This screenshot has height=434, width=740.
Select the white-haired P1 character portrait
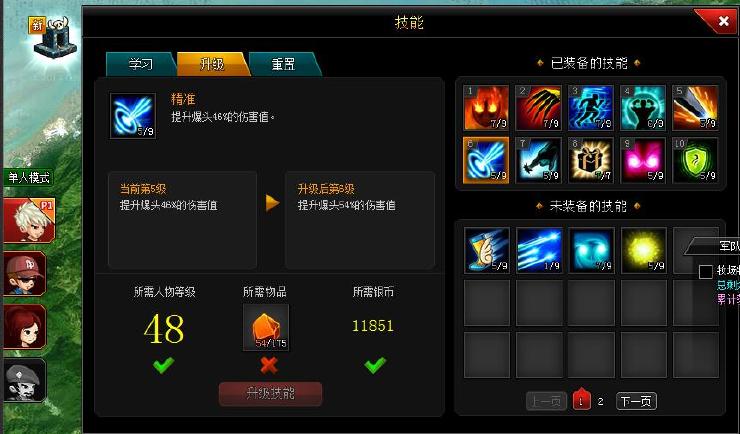(x=29, y=220)
